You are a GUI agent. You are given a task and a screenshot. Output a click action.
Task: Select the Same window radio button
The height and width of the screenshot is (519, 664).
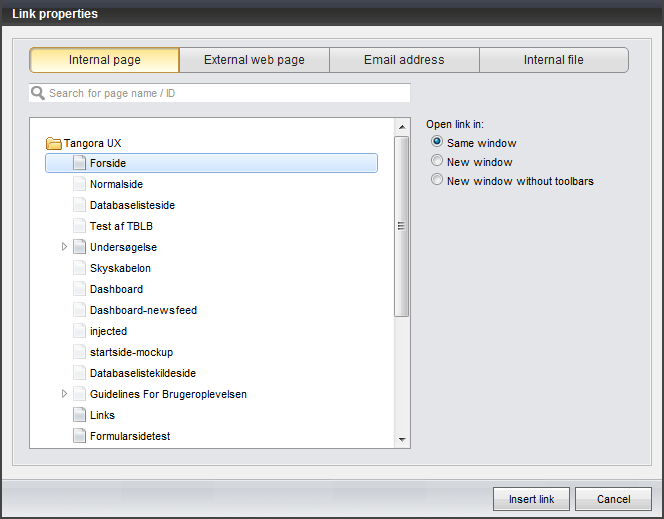(x=437, y=141)
